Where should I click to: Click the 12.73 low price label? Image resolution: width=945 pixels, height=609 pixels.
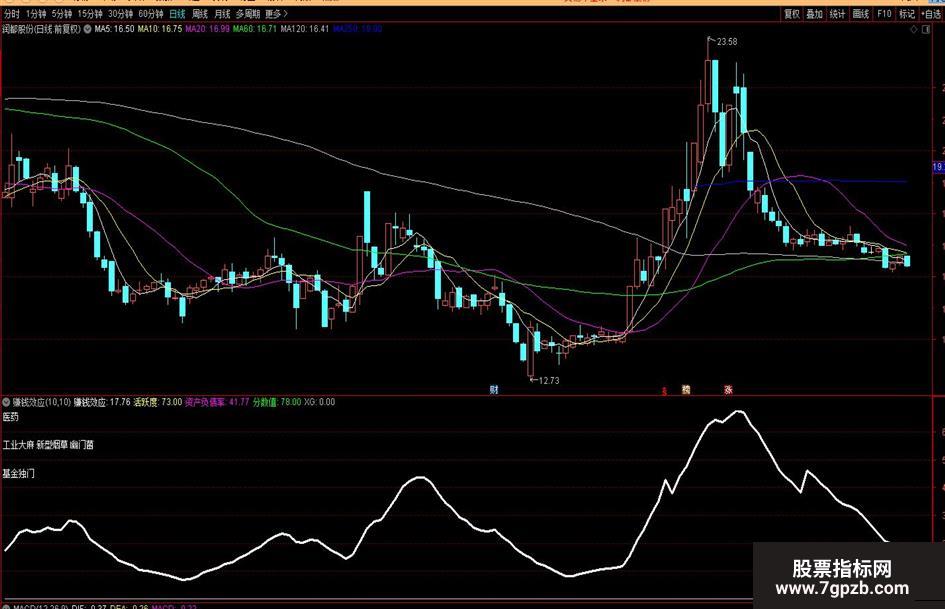click(x=548, y=380)
